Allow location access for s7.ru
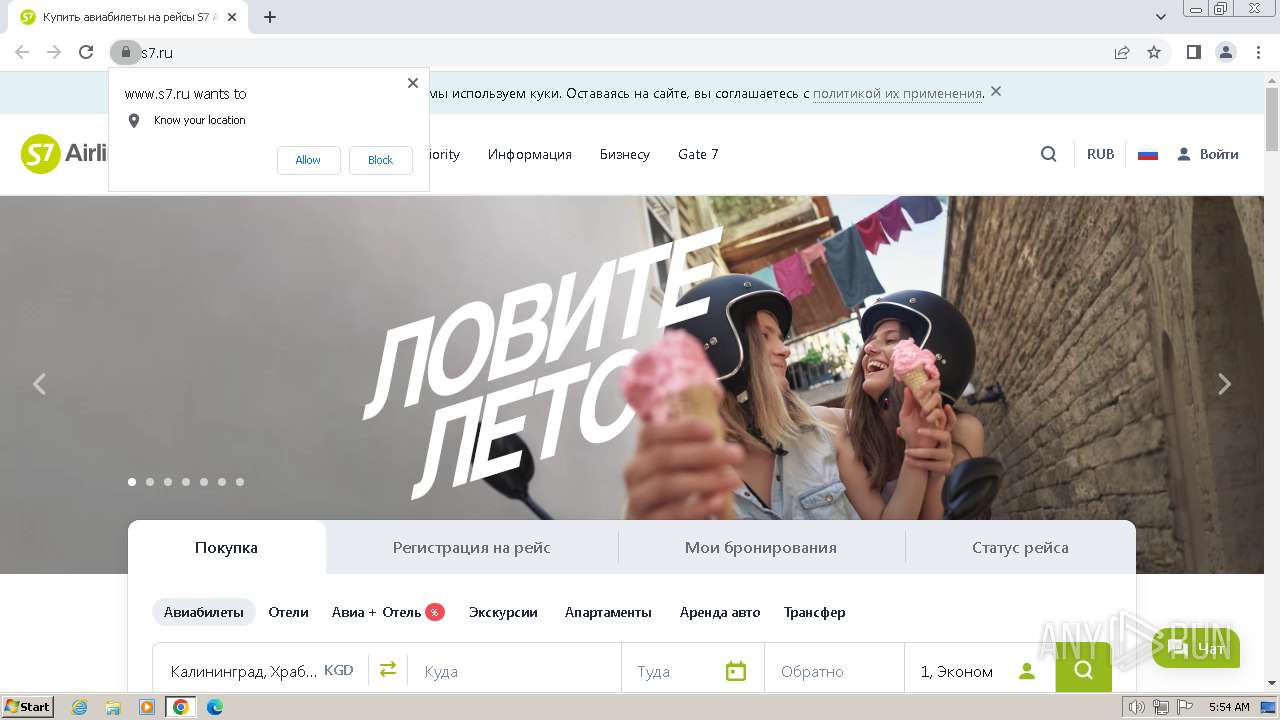 pyautogui.click(x=308, y=160)
